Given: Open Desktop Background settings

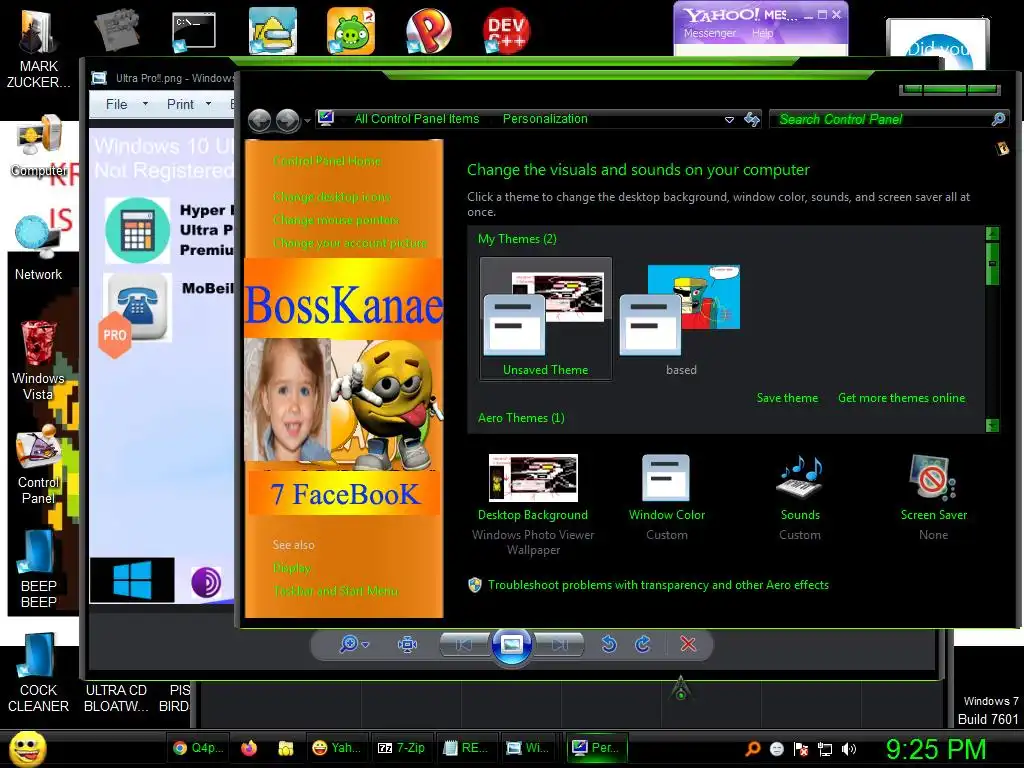Looking at the screenshot, I should 533,503.
